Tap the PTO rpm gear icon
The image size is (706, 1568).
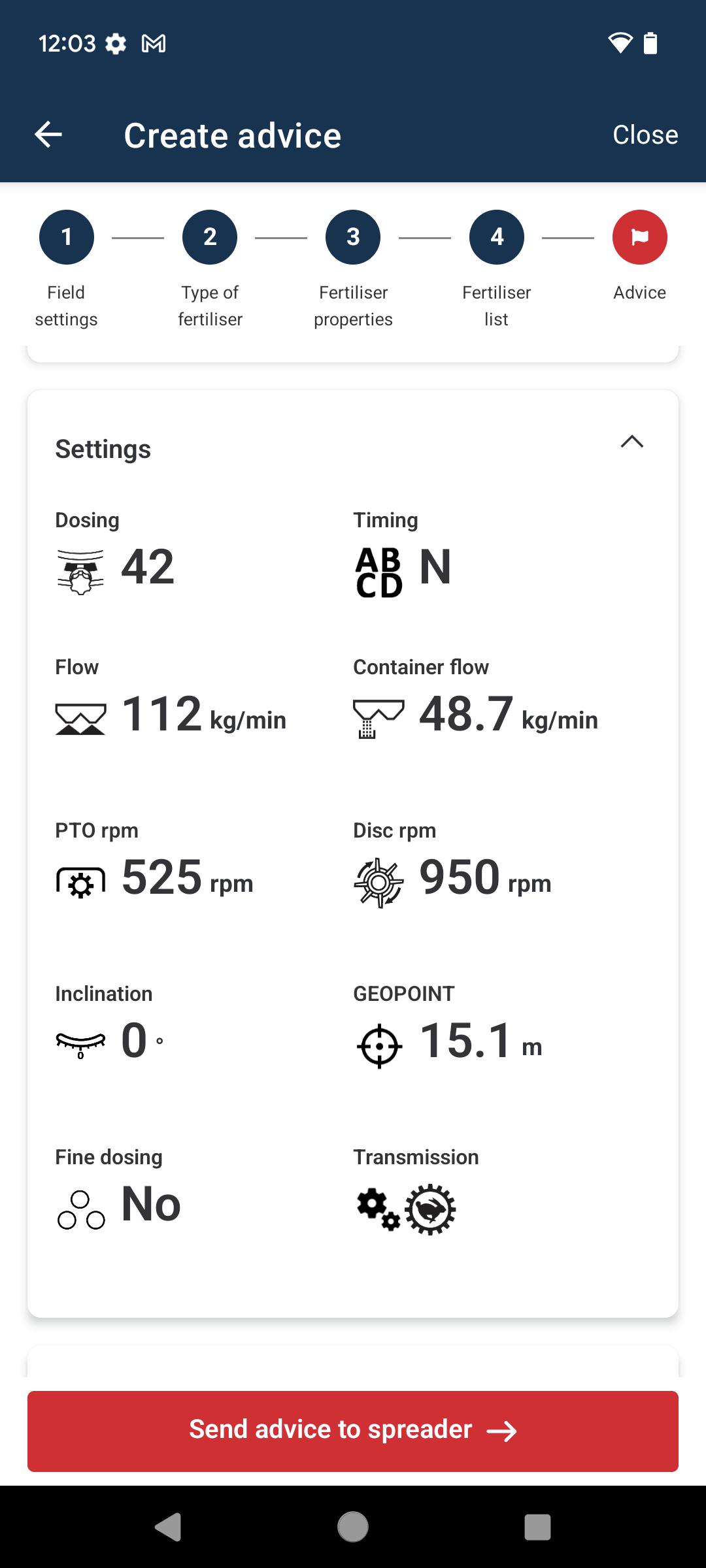tap(80, 883)
